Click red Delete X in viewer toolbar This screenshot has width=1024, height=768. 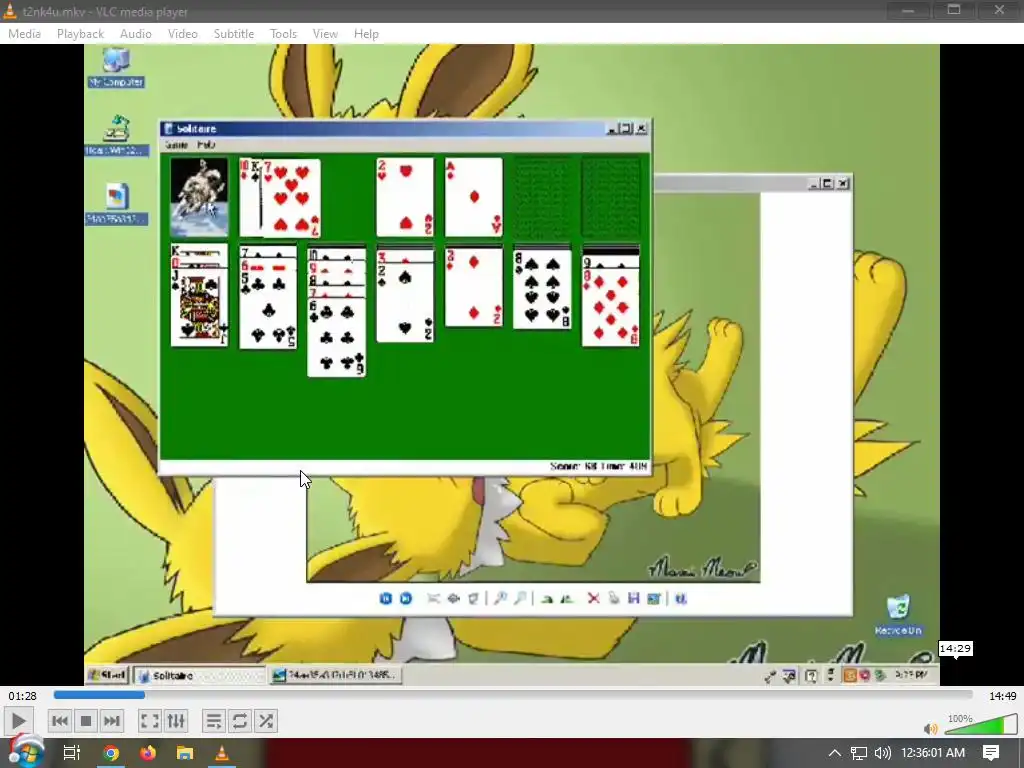593,598
